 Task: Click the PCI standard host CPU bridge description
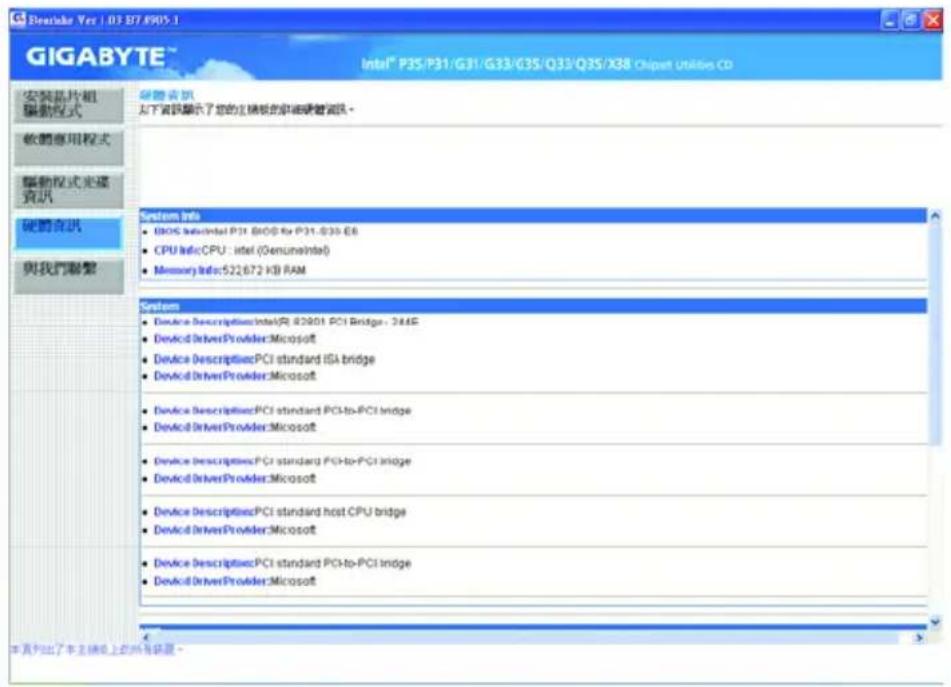[x=280, y=512]
